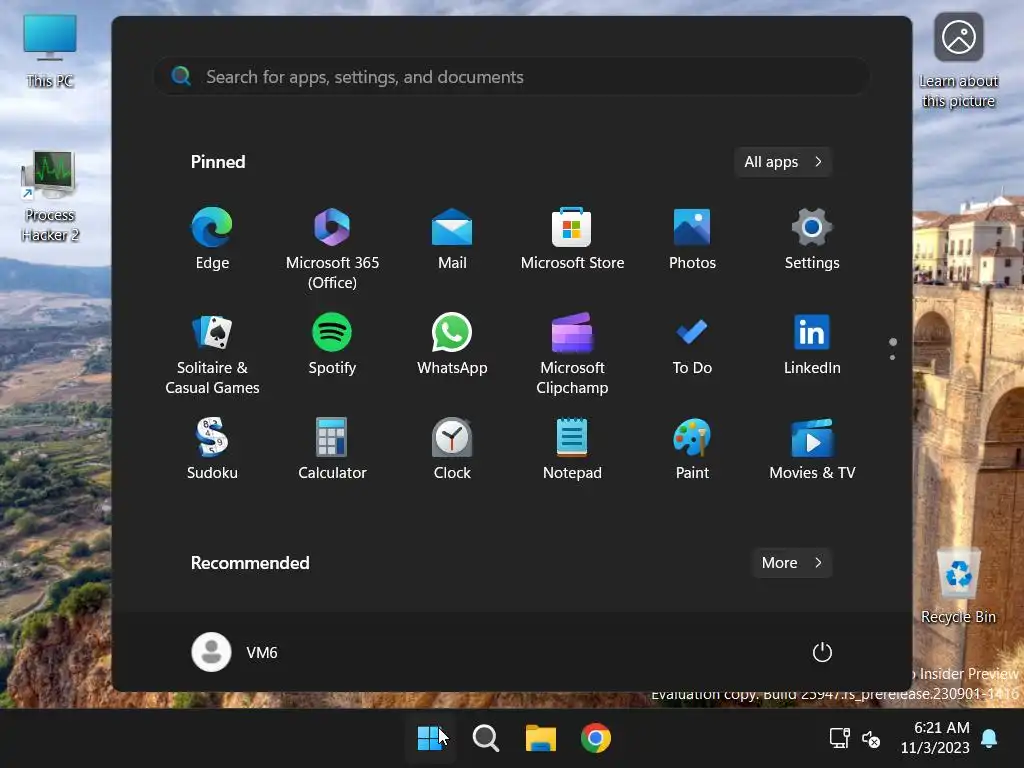
Task: Launch WhatsApp
Action: [x=452, y=345]
